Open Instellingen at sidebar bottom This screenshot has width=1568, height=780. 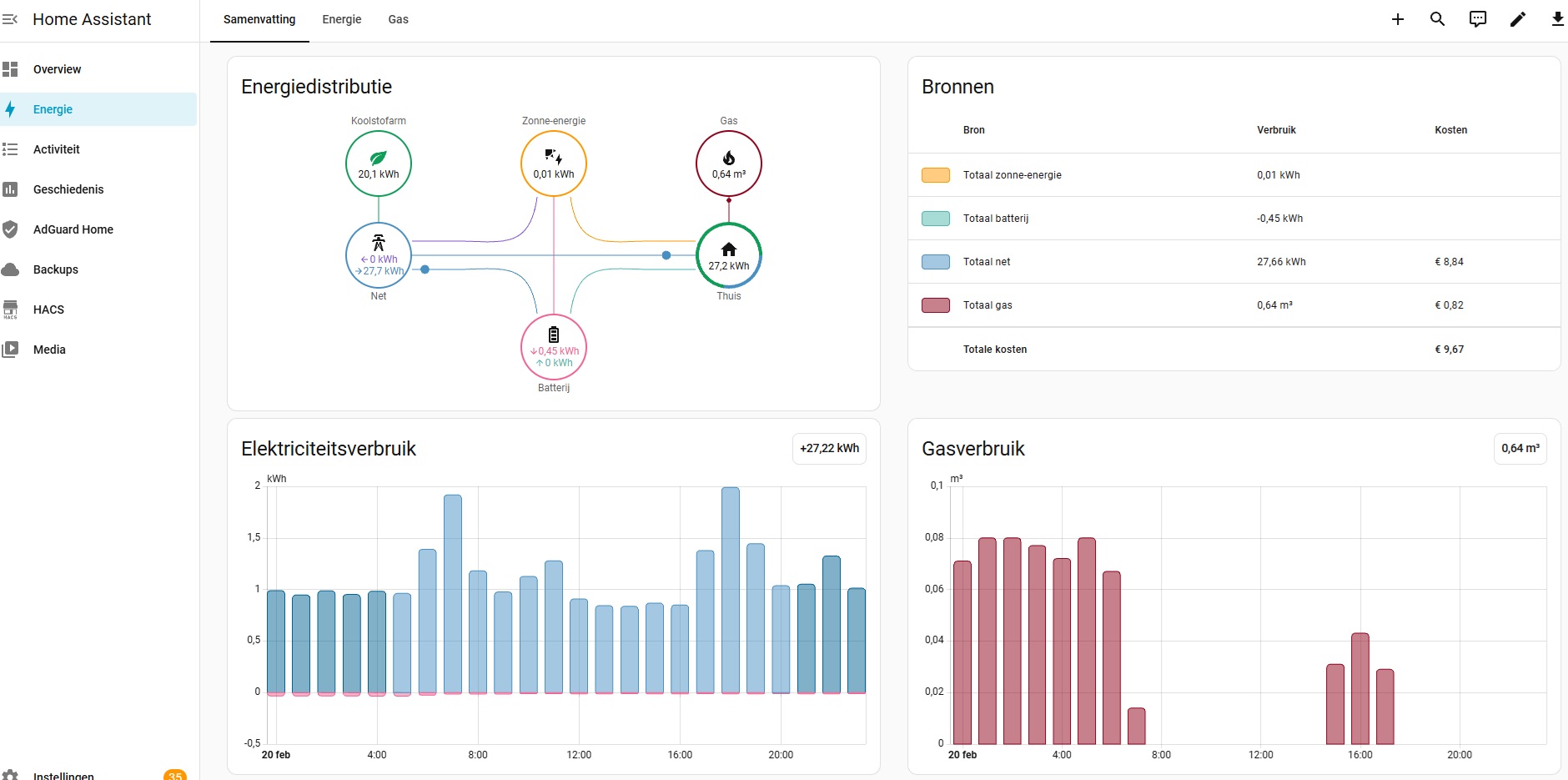point(63,775)
